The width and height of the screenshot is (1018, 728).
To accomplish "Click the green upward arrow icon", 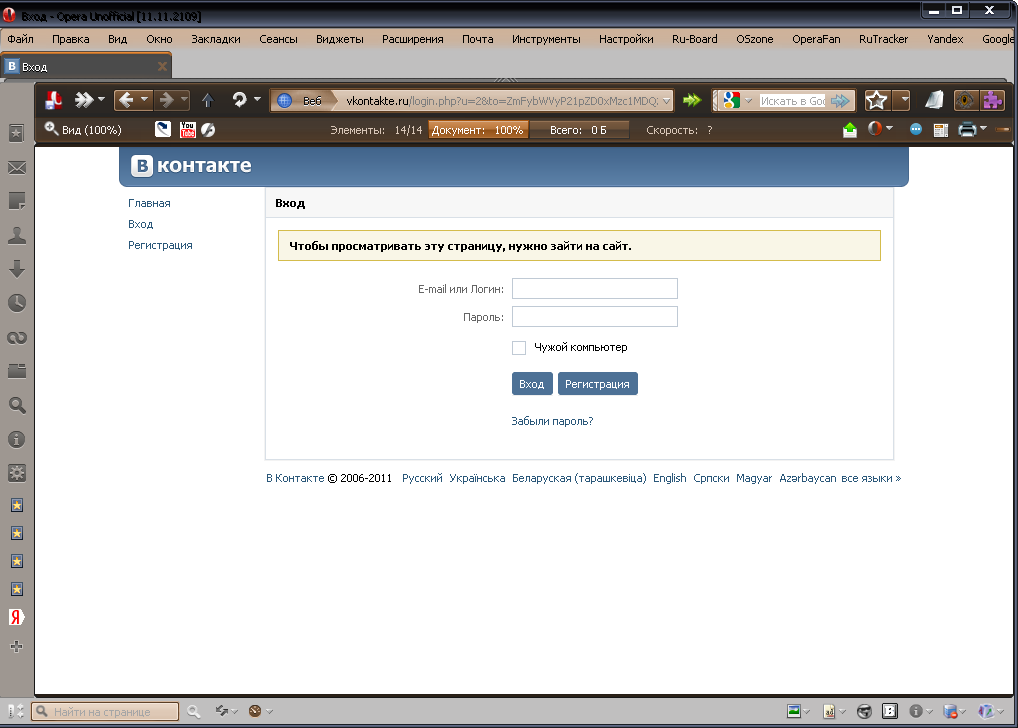I will point(849,130).
